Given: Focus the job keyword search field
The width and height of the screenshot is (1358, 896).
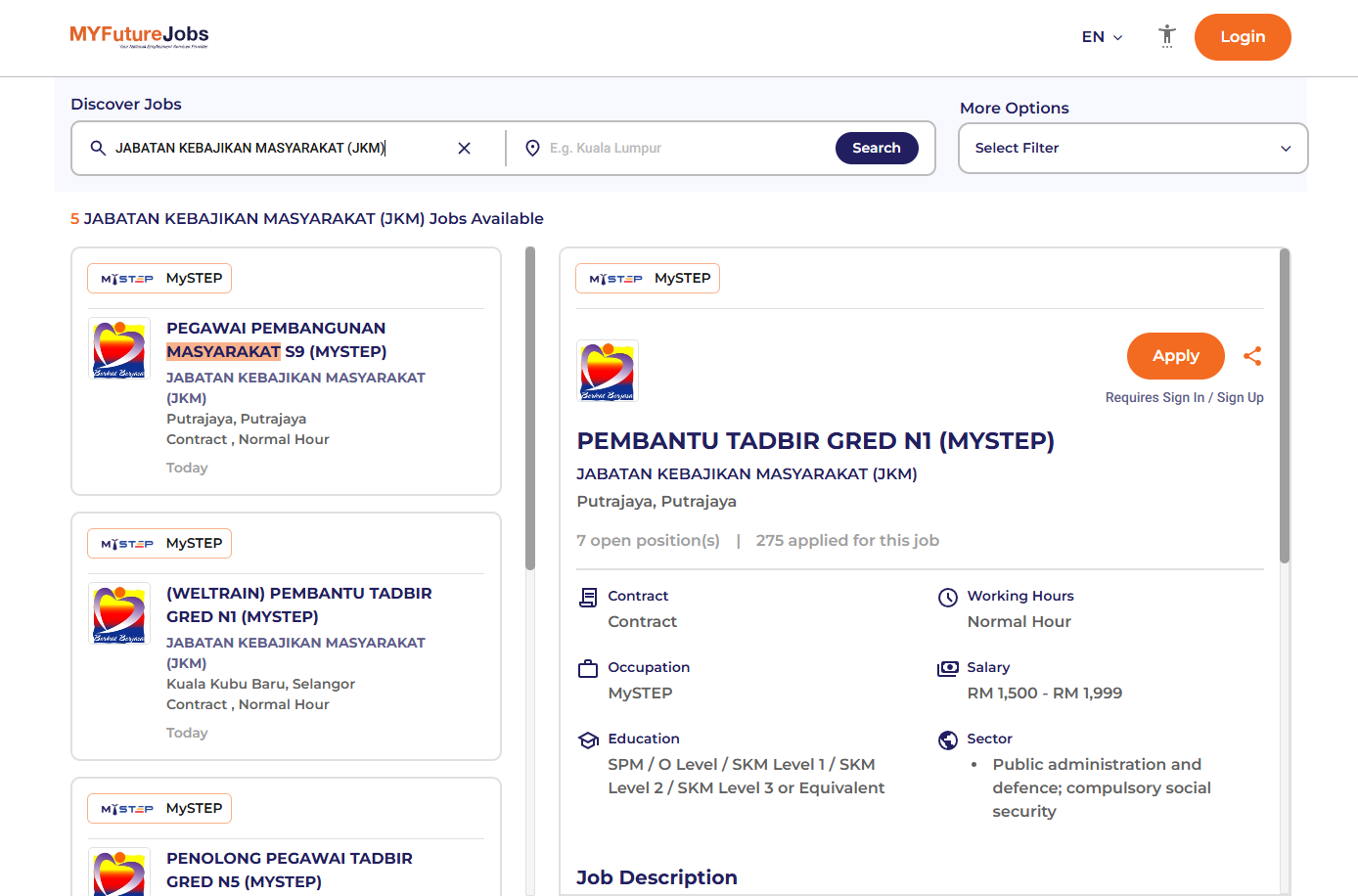Looking at the screenshot, I should pos(279,148).
